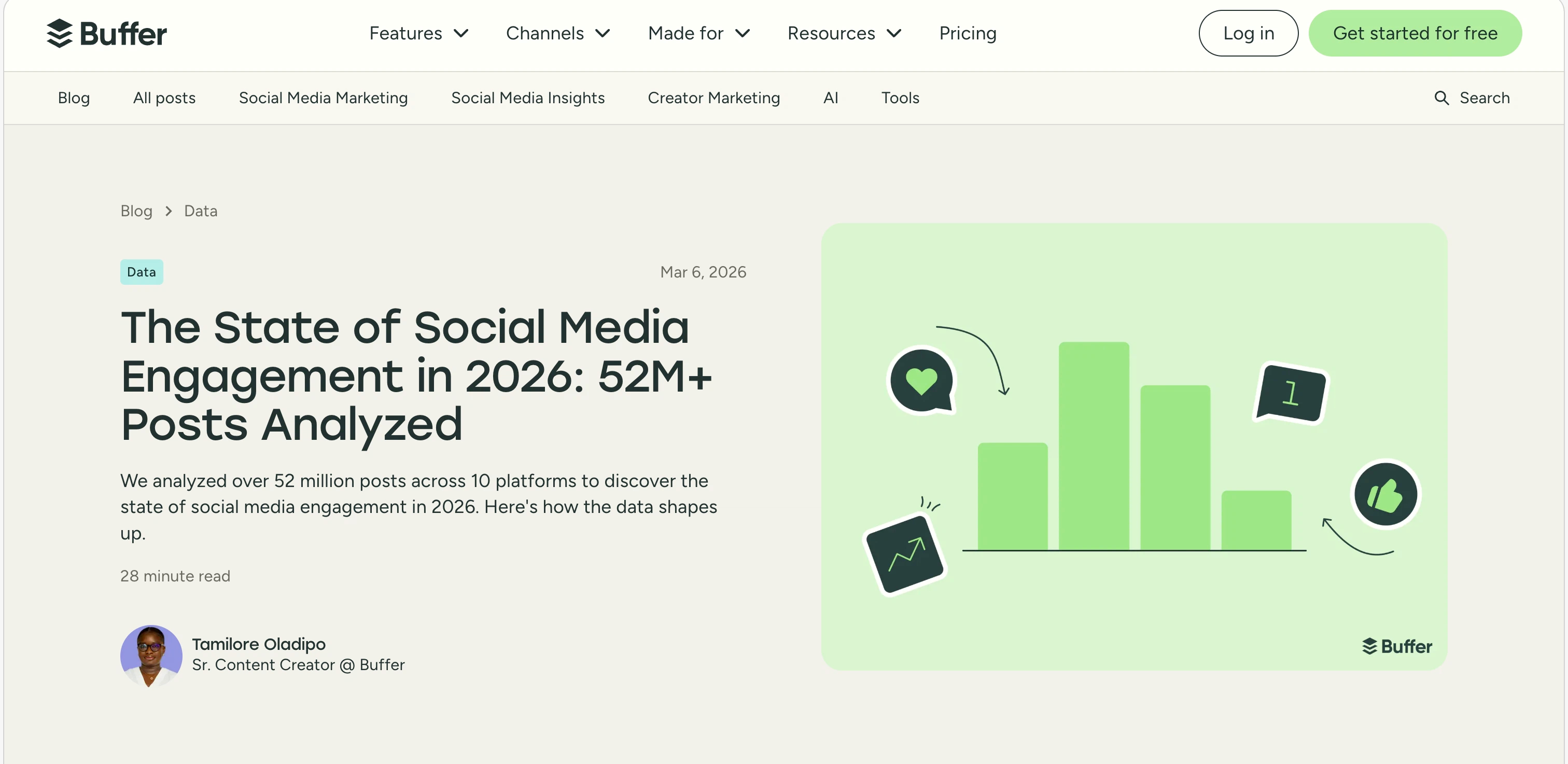The width and height of the screenshot is (1568, 764).
Task: Click the breadcrumb chevron arrow
Action: pos(169,211)
